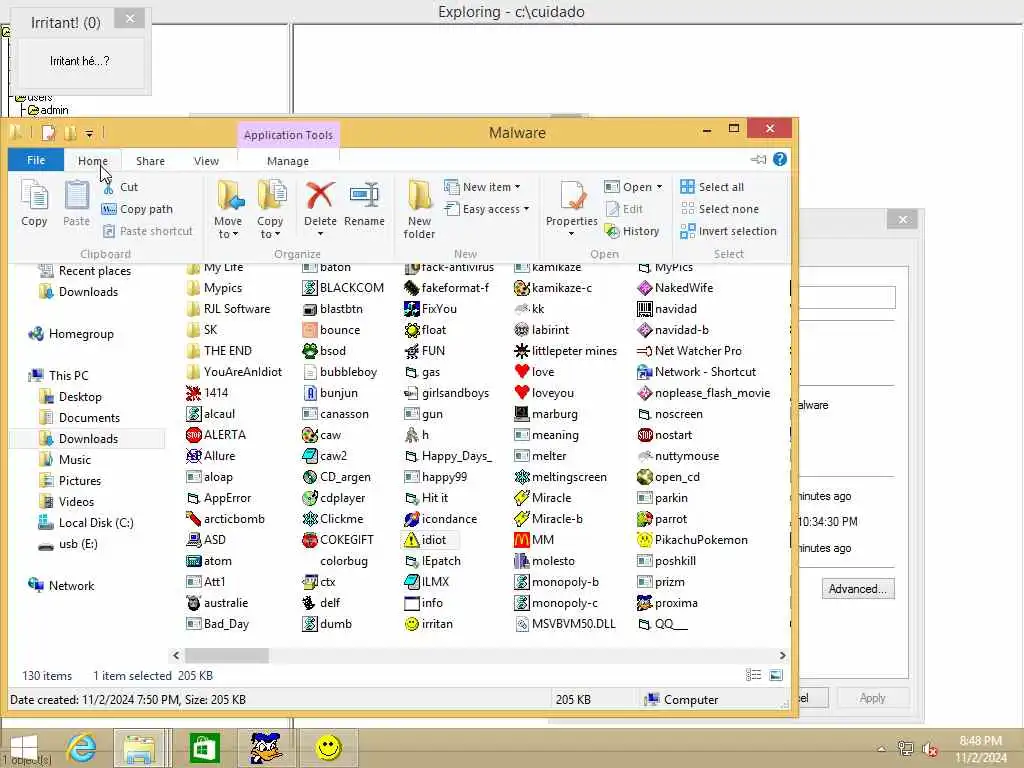Click the Properties icon
Image resolution: width=1024 pixels, height=768 pixels.
pyautogui.click(x=572, y=197)
